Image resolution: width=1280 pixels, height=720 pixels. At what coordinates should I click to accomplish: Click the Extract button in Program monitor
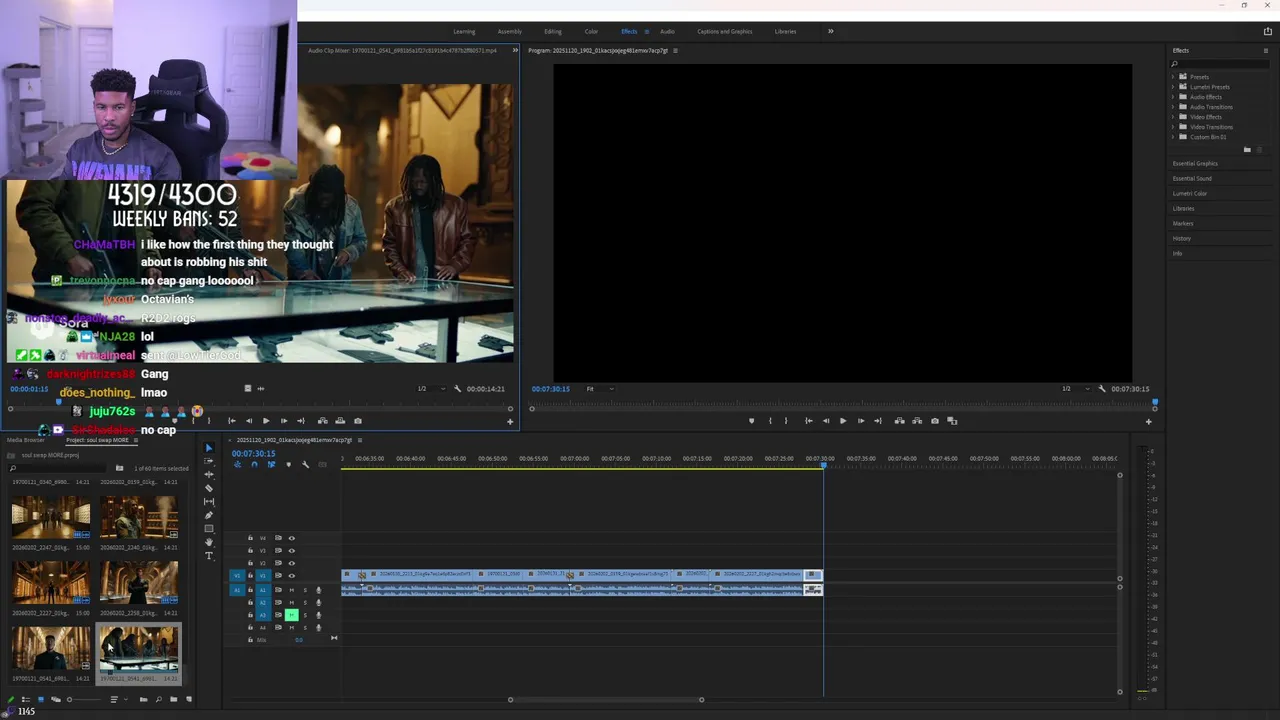[917, 421]
